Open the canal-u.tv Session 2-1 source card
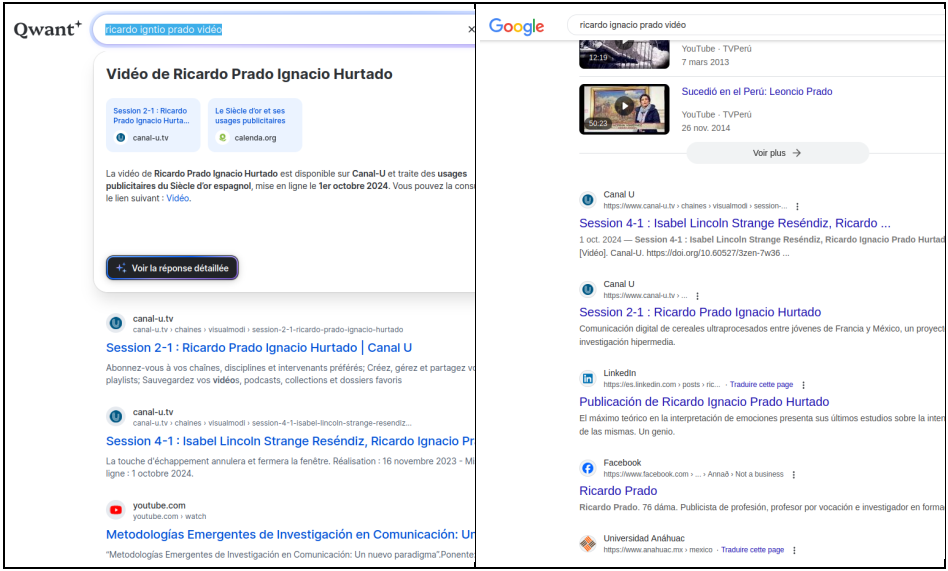This screenshot has width=948, height=571. [x=152, y=124]
